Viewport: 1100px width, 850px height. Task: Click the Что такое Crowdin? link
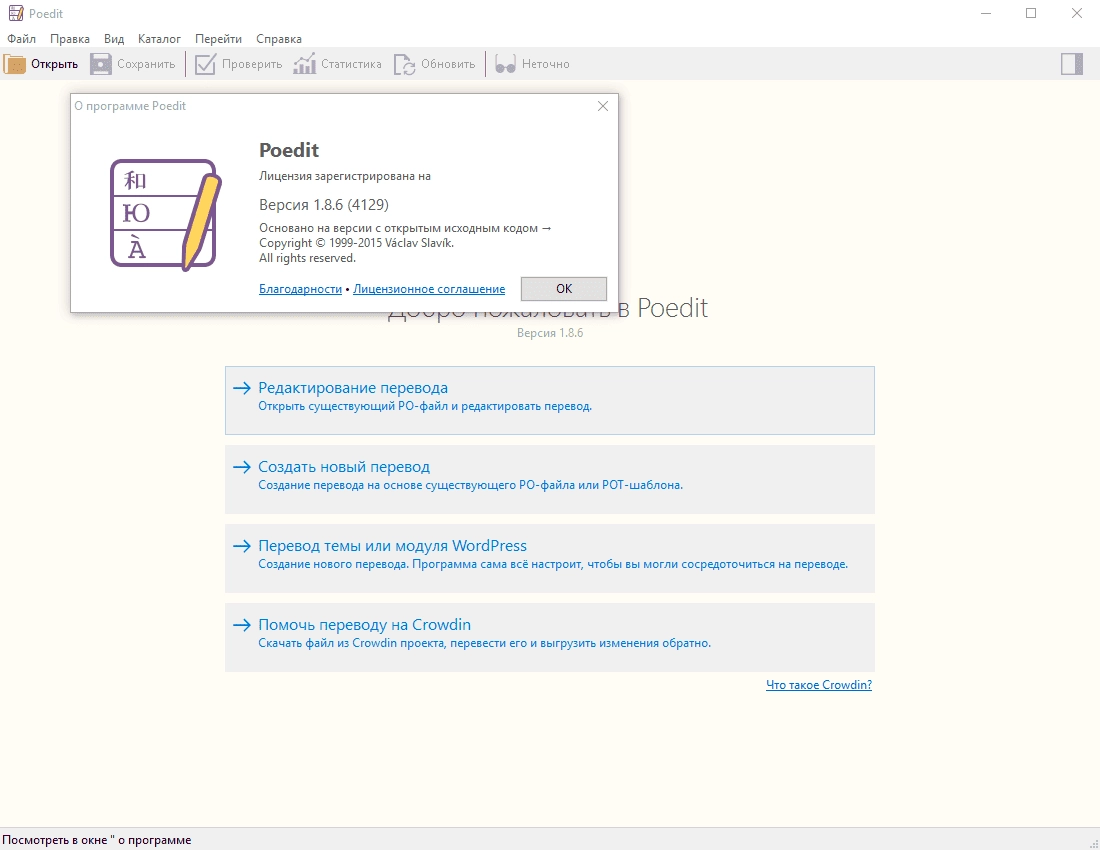tap(819, 684)
